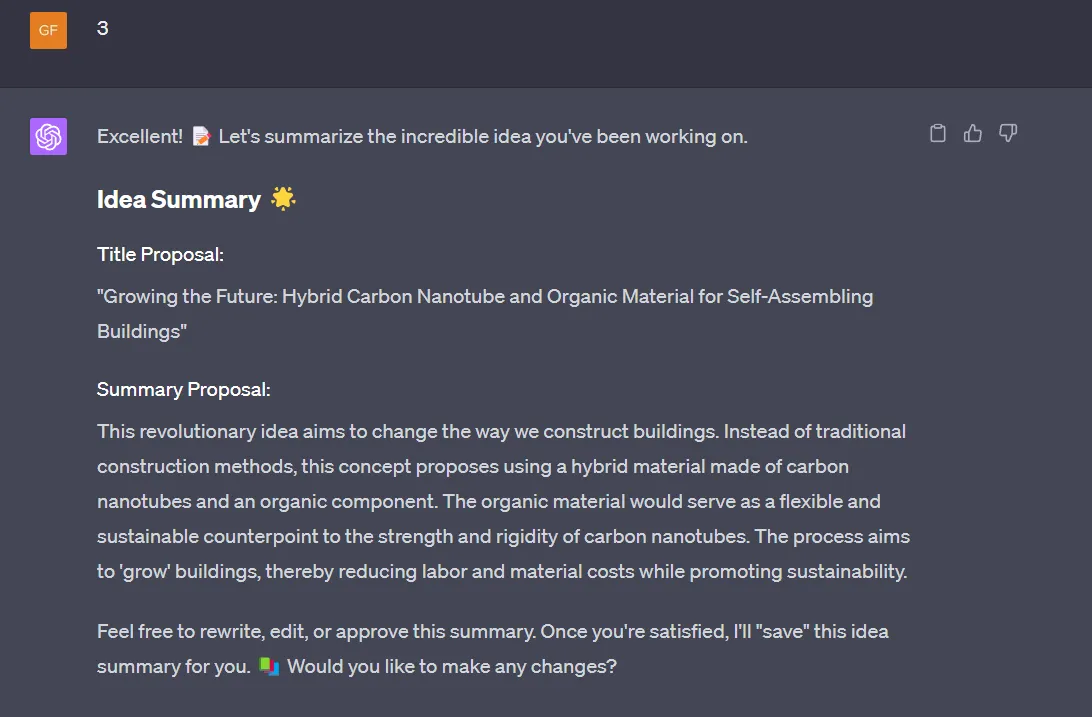This screenshot has width=1092, height=717.
Task: Copy the assistant response to clipboard
Action: click(937, 133)
